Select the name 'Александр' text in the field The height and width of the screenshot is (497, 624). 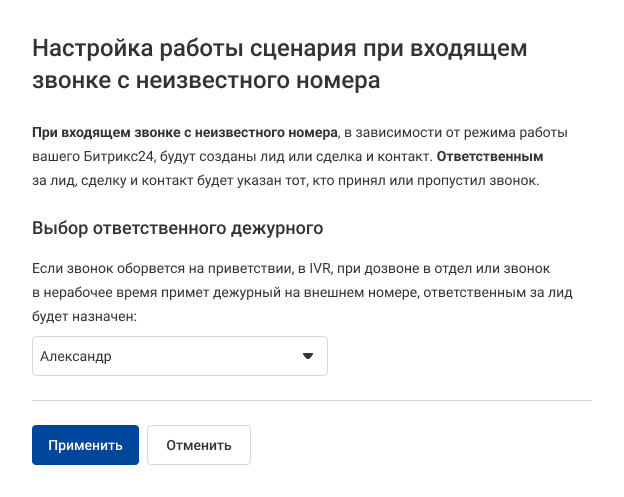tap(75, 356)
